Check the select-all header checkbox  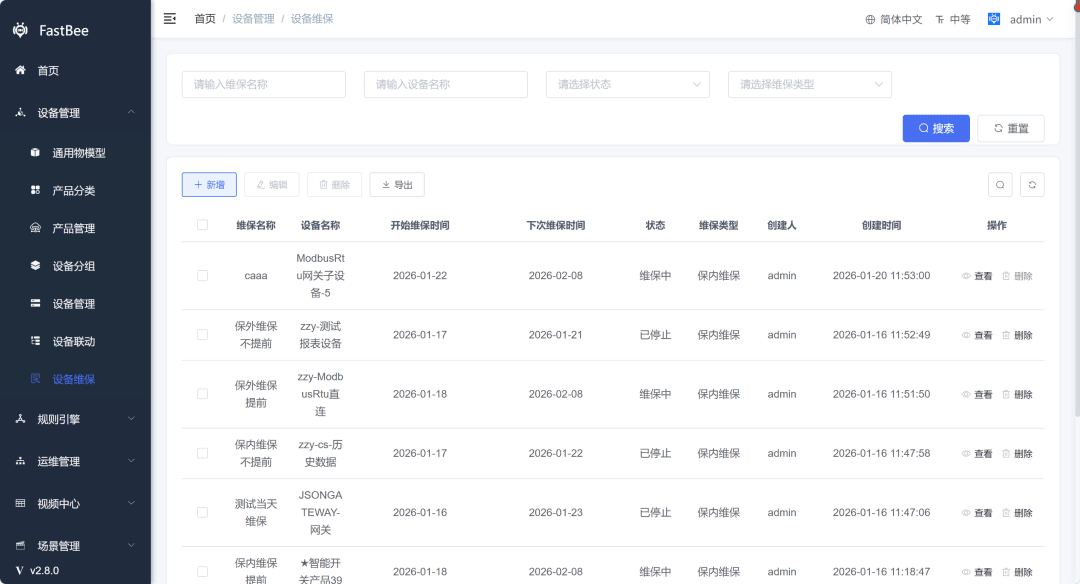[x=202, y=225]
